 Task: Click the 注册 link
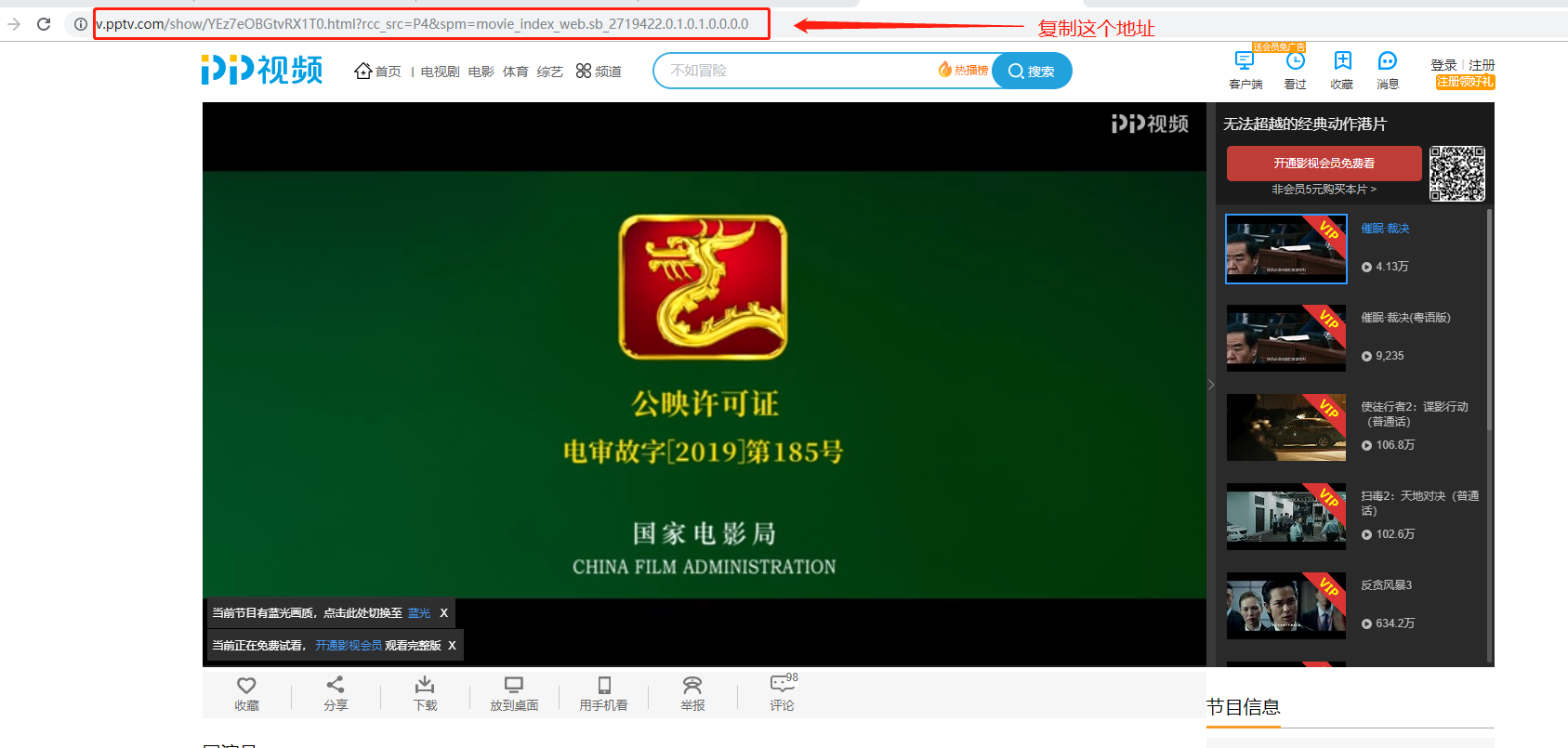point(1482,65)
